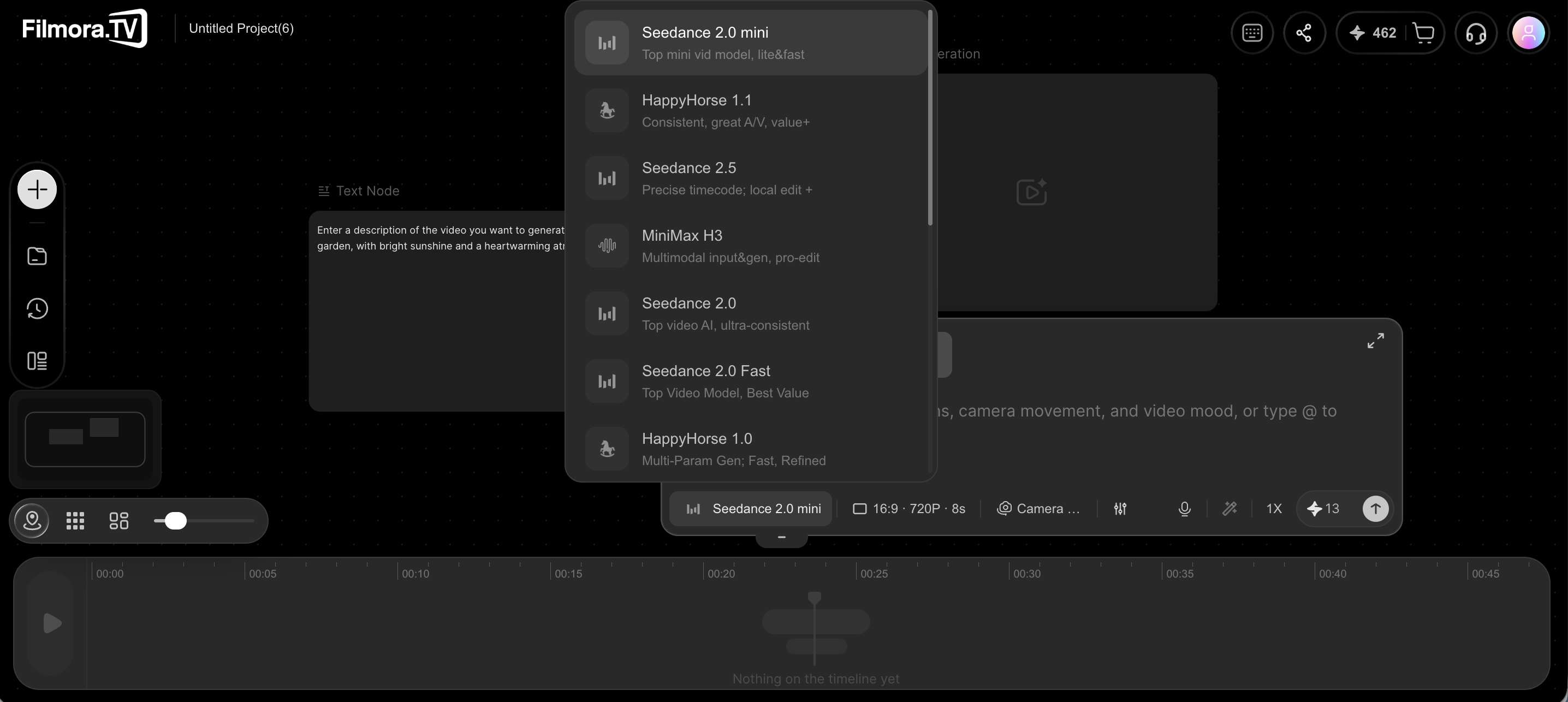Click the plus add node button
1568x702 pixels.
point(37,189)
